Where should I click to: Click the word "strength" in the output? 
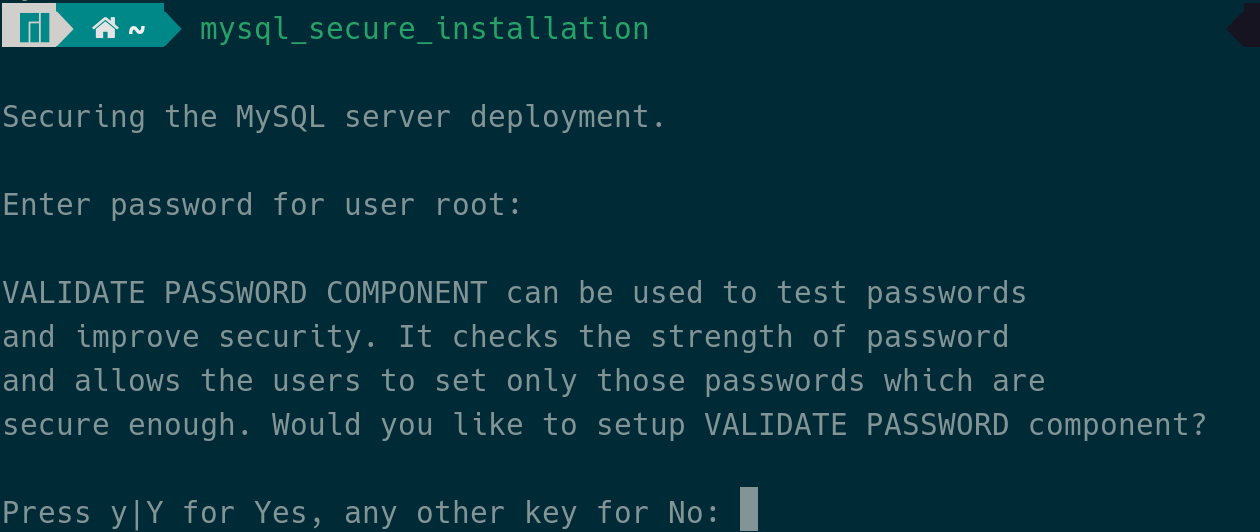click(x=721, y=337)
